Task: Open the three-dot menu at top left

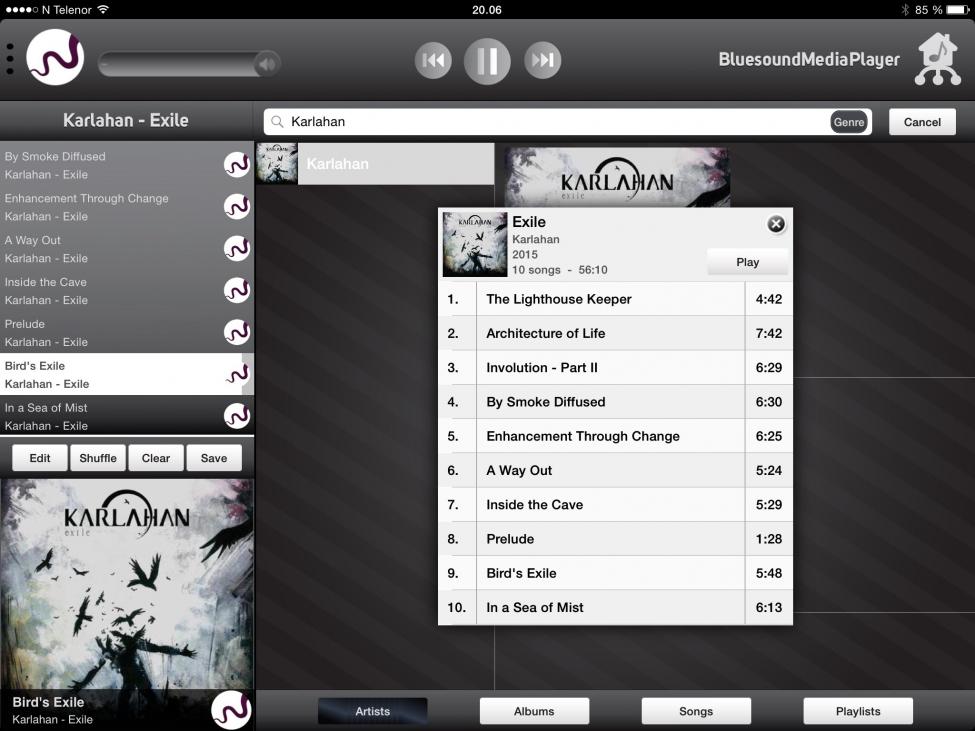Action: [x=10, y=59]
